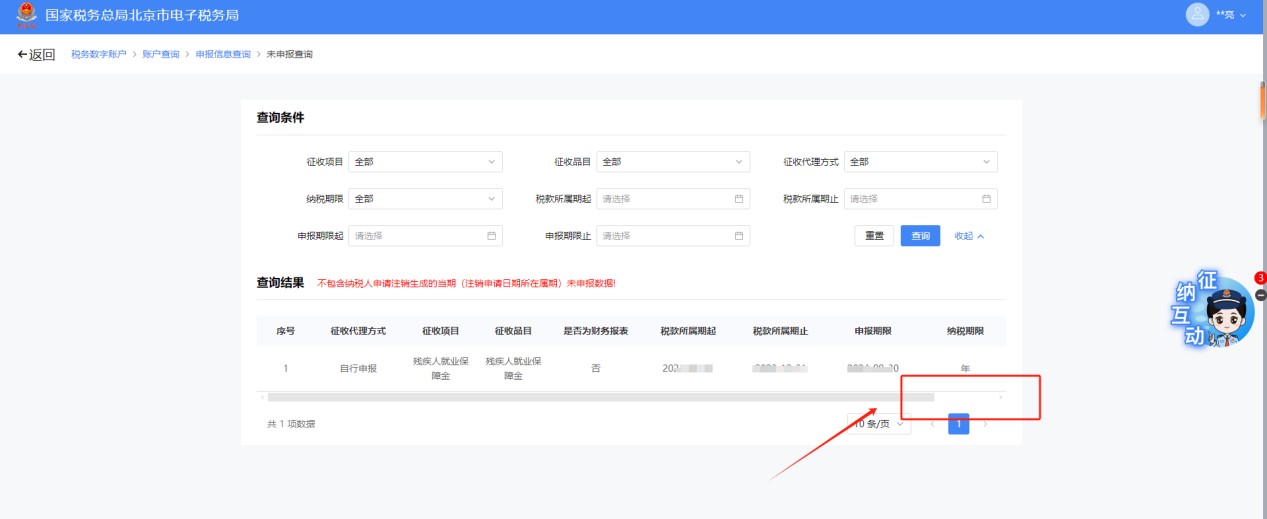Open calendar icon in 税款所属期止 field

click(x=986, y=199)
